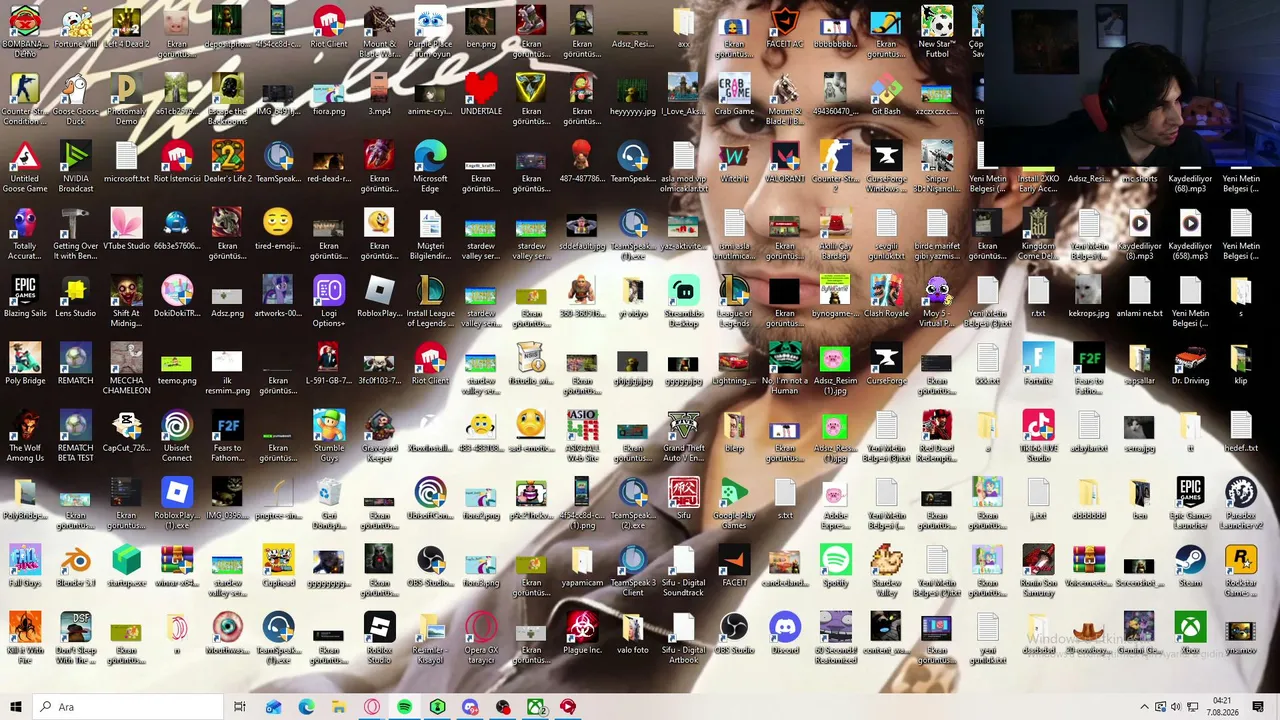Open Task View from the taskbar

click(240, 707)
